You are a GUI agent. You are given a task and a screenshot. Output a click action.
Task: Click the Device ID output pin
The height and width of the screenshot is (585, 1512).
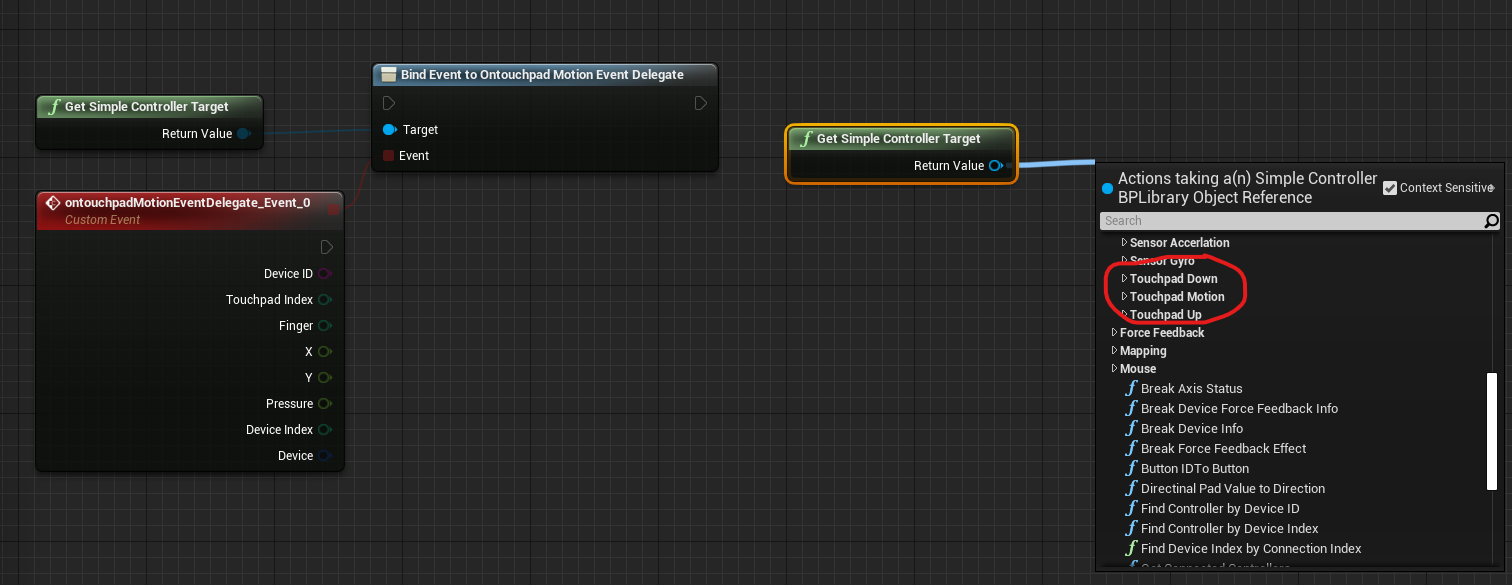[x=325, y=274]
